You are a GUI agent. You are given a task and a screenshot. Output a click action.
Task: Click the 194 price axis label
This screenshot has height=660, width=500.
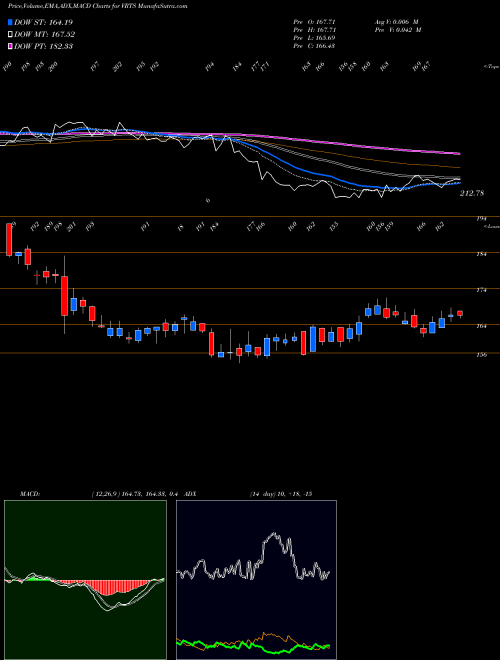click(x=482, y=218)
